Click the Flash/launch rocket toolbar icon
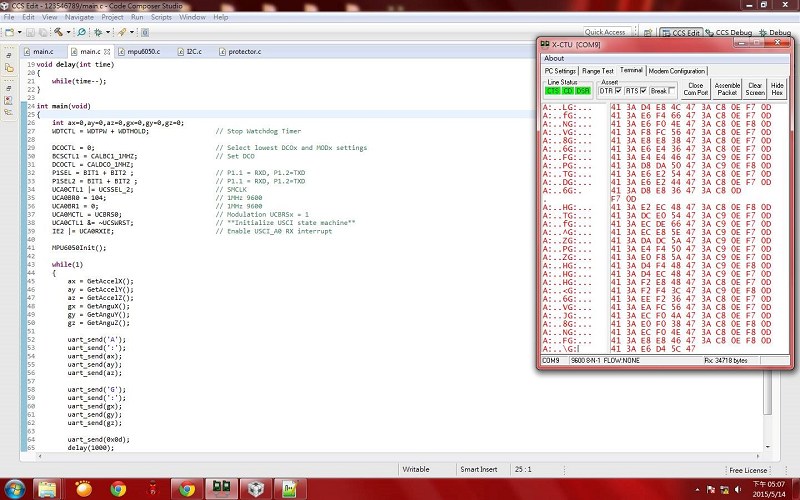The height and width of the screenshot is (500, 800). (121, 32)
